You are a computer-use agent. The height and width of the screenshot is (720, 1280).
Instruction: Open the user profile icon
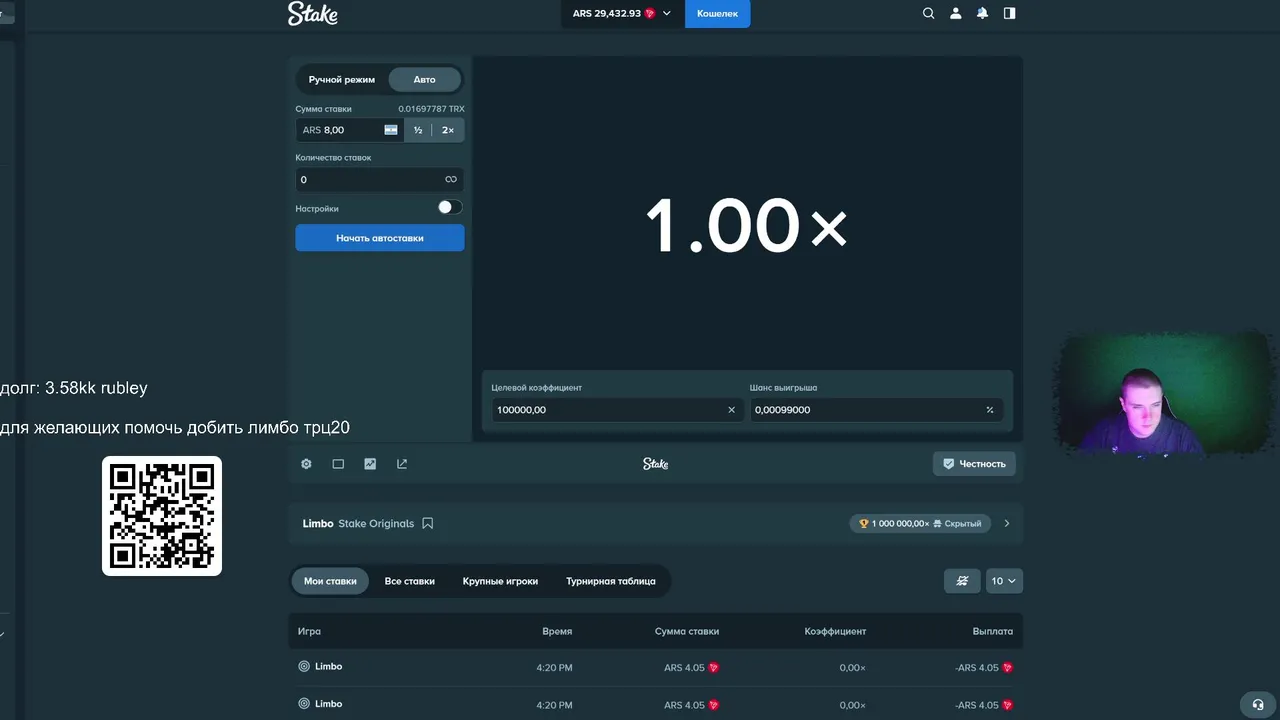point(956,13)
